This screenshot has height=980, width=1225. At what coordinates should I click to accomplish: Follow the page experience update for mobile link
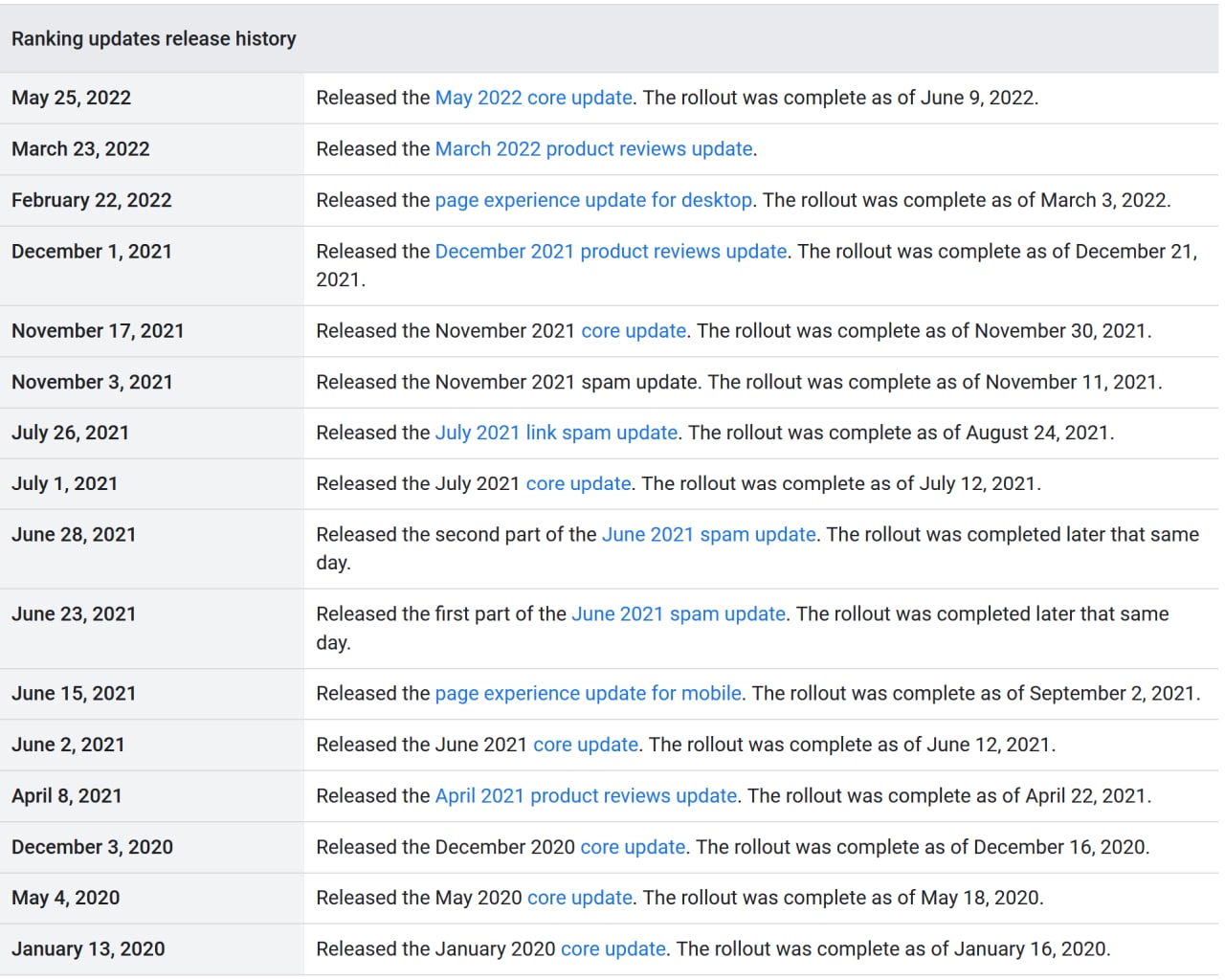tap(588, 694)
